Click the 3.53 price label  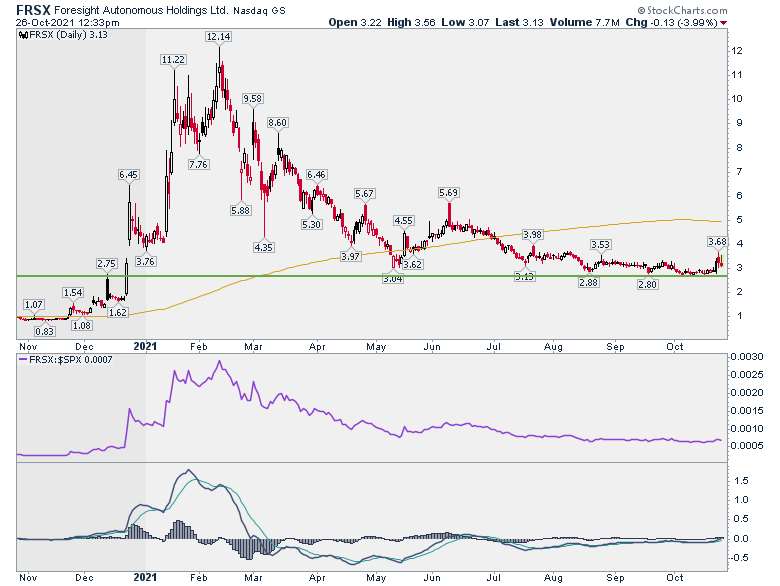coord(600,244)
